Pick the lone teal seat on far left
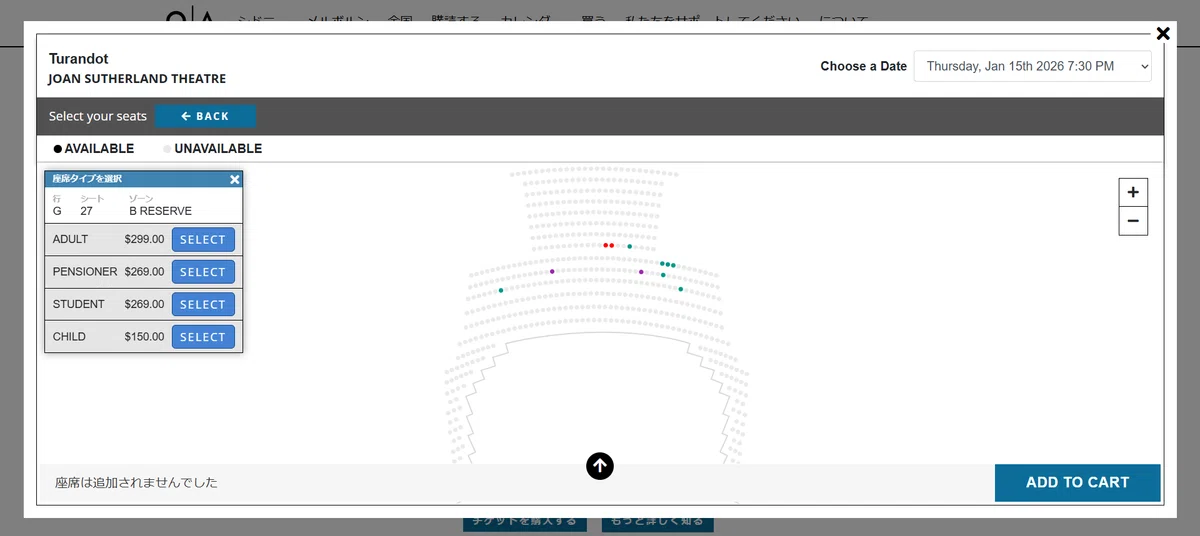 point(501,290)
